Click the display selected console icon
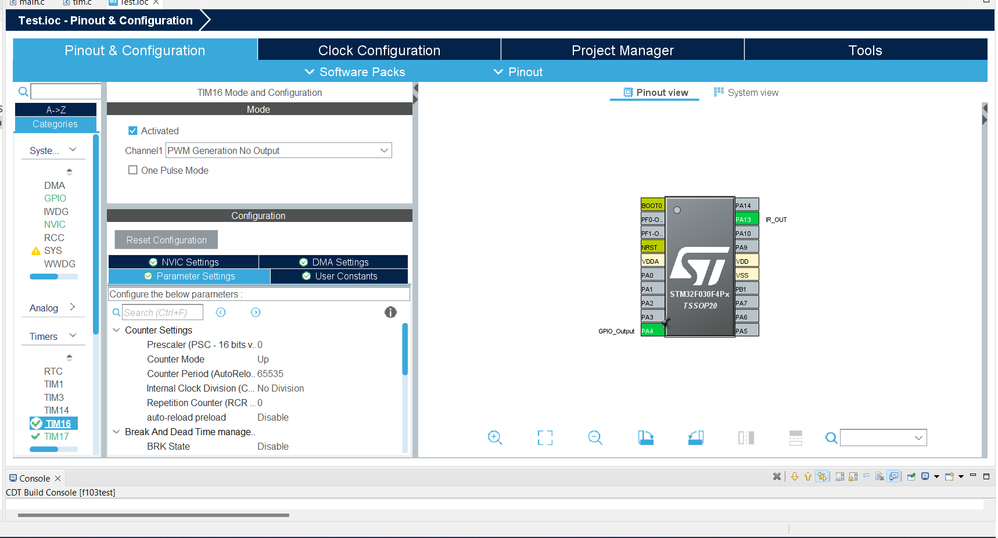This screenshot has height=538, width=998. click(925, 476)
